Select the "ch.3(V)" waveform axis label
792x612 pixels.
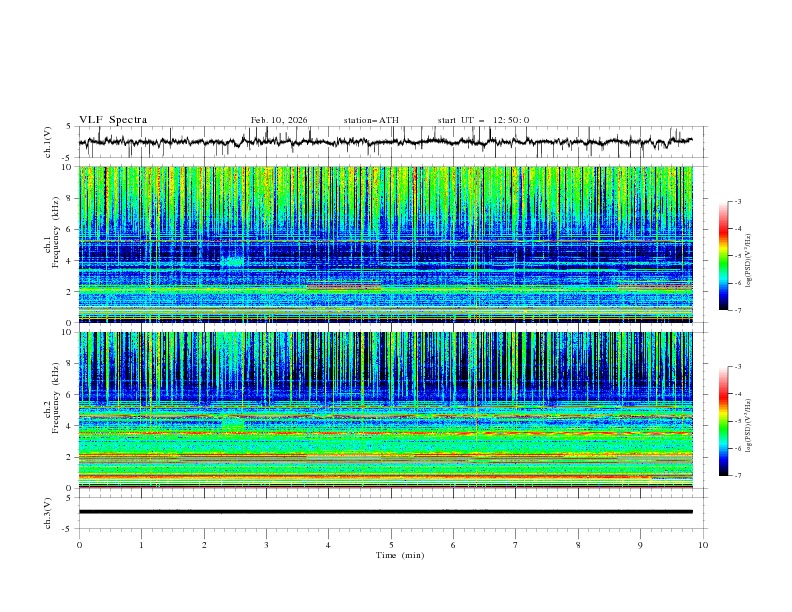click(x=48, y=513)
